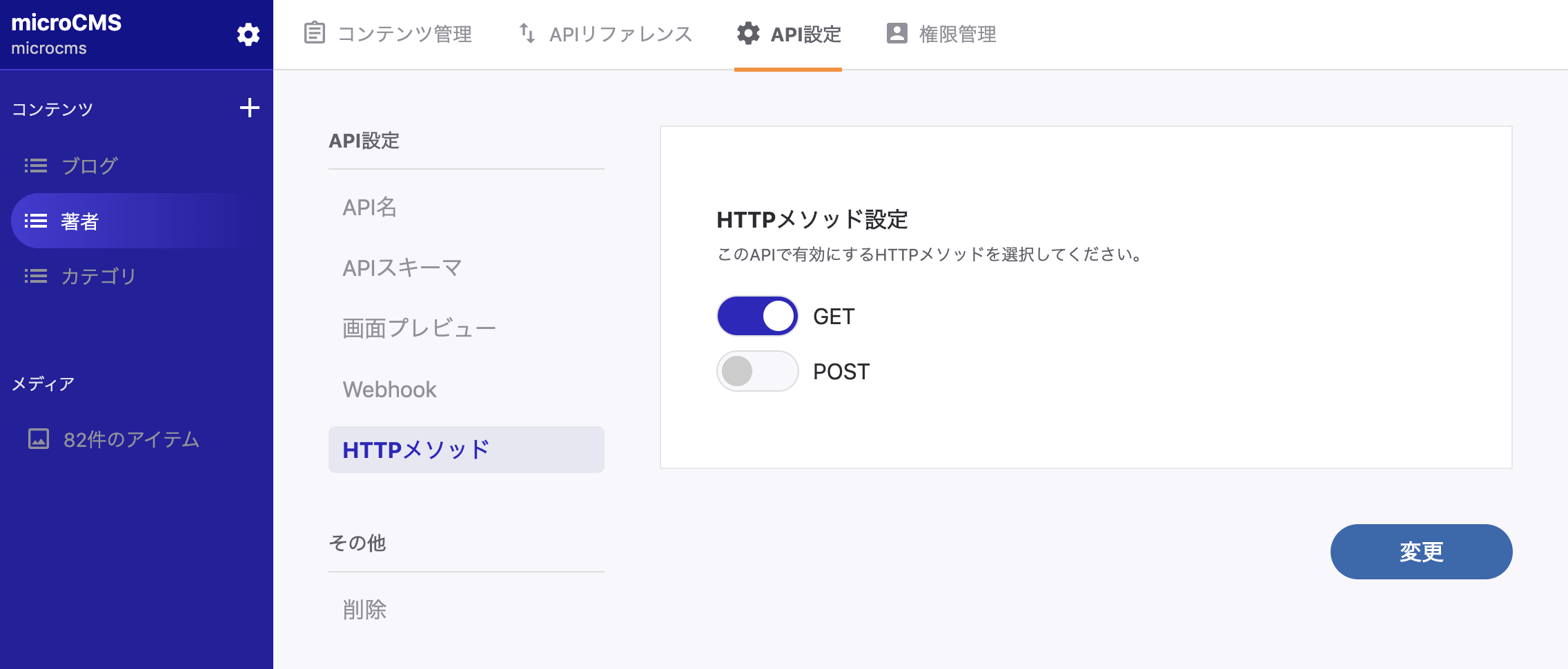Switch to the 権限管理 tab
Screen dimensions: 1568x669
941,34
